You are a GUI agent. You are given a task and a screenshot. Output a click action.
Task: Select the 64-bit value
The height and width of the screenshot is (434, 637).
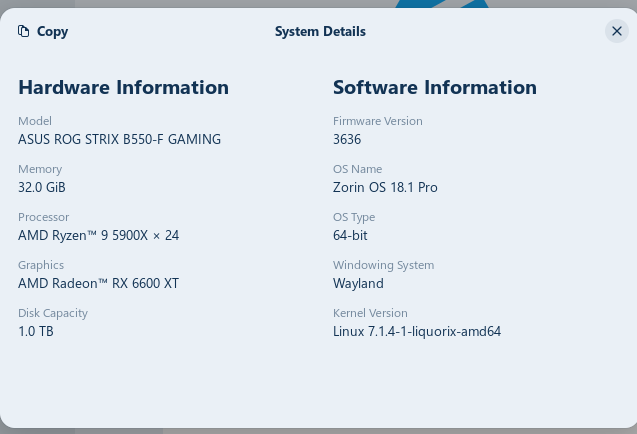(350, 235)
